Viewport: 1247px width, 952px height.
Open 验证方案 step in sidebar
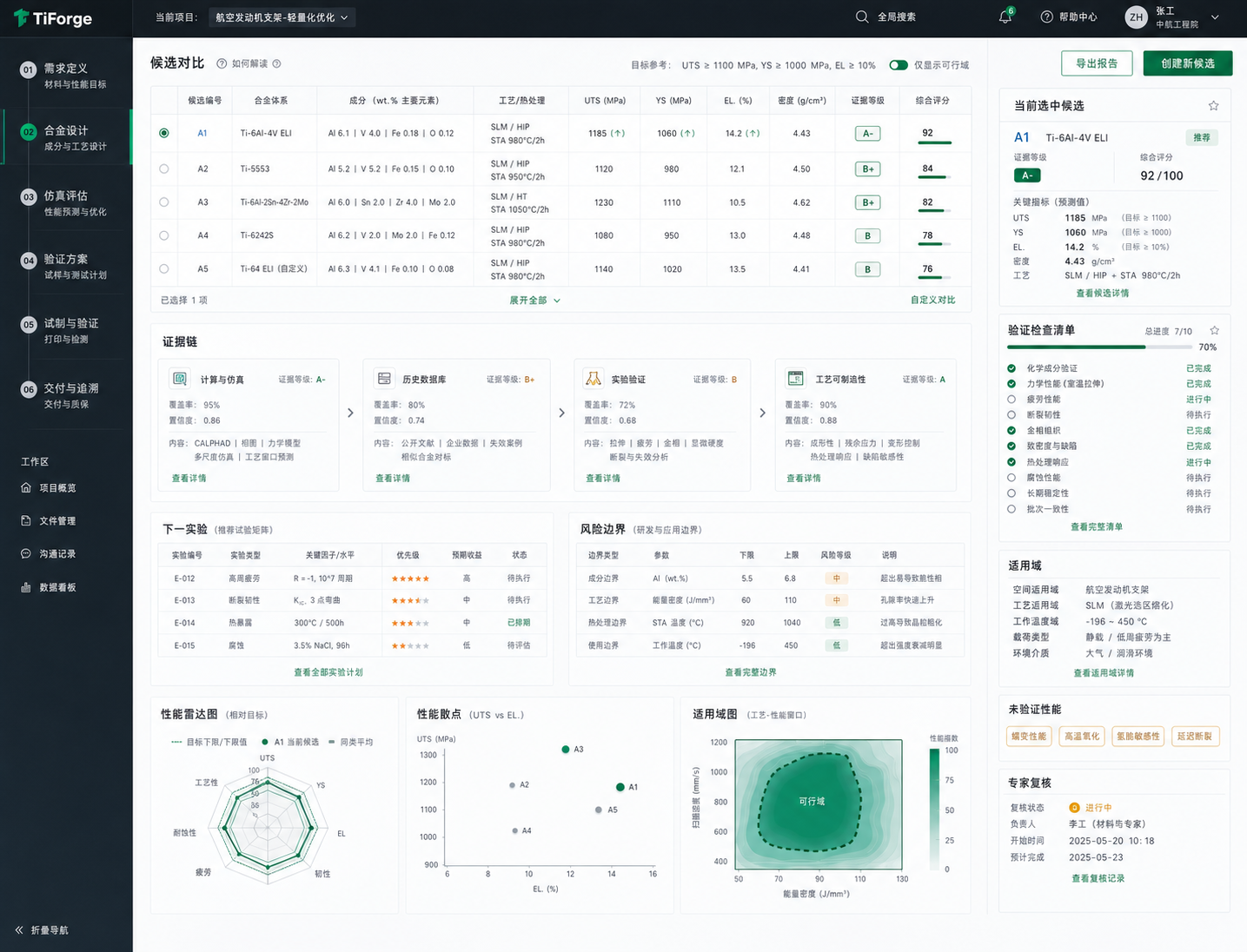[x=66, y=266]
